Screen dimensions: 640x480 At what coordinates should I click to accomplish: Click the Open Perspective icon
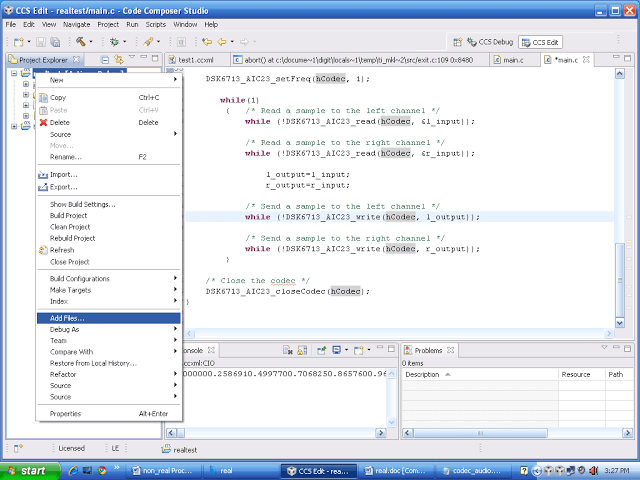[458, 42]
